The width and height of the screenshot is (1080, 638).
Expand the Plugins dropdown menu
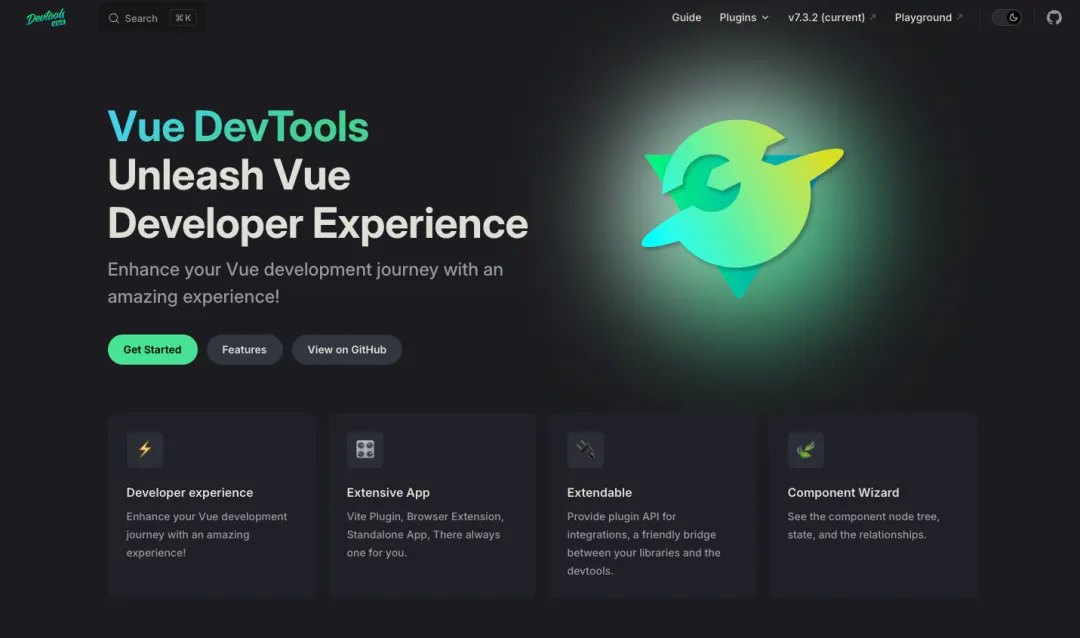(x=744, y=17)
